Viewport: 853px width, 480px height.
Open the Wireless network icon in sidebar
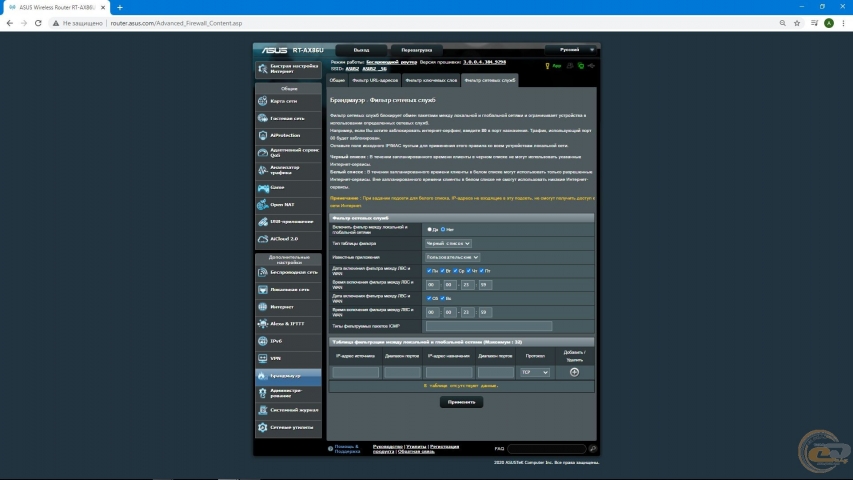263,272
